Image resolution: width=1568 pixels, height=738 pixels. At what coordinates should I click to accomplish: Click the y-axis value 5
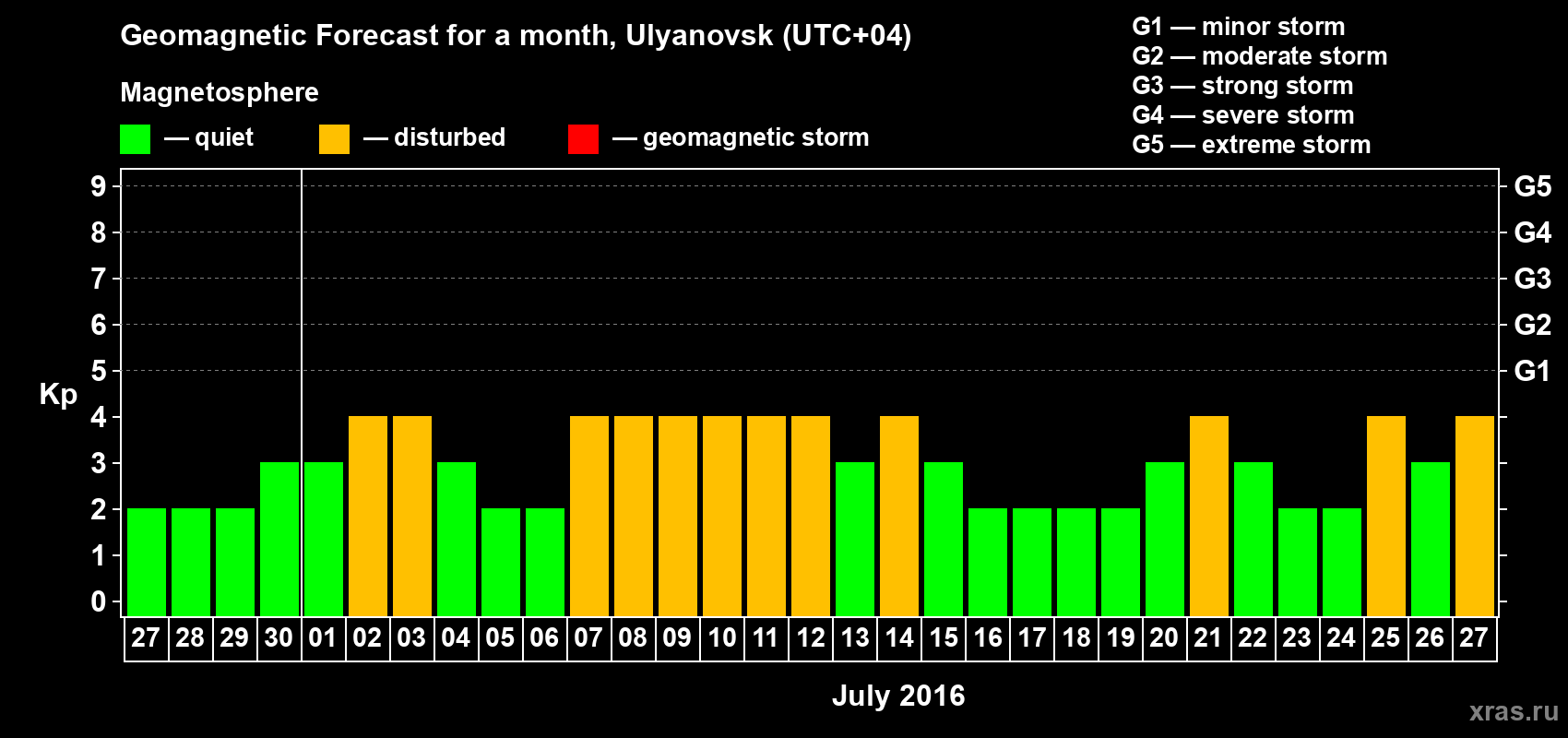(x=99, y=371)
